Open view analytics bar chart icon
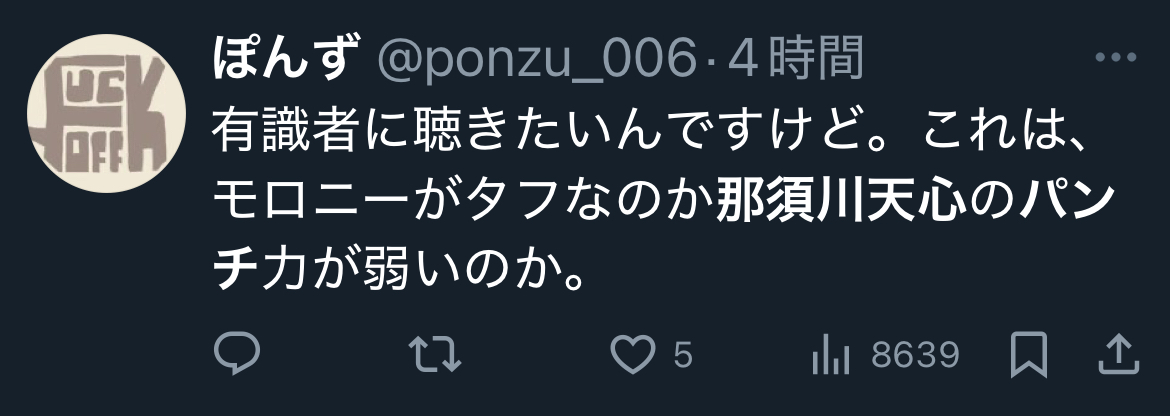The width and height of the screenshot is (1170, 416). tap(830, 354)
